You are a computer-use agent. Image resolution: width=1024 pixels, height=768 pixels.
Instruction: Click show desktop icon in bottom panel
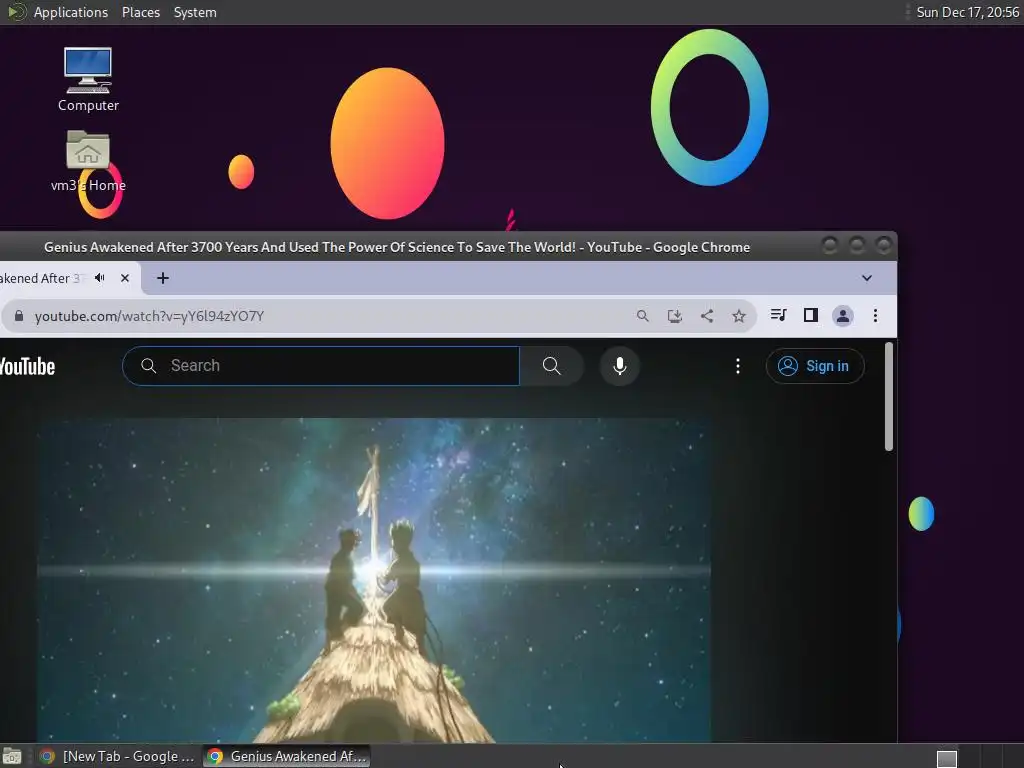pos(12,757)
